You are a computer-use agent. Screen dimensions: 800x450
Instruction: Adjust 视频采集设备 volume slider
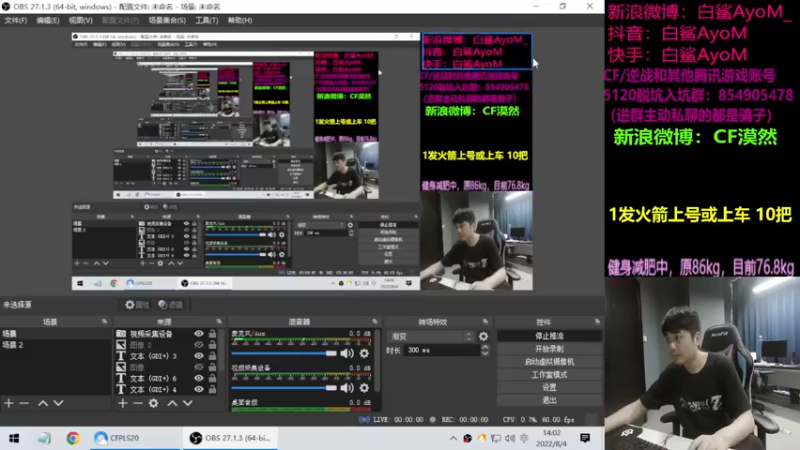pyautogui.click(x=284, y=388)
